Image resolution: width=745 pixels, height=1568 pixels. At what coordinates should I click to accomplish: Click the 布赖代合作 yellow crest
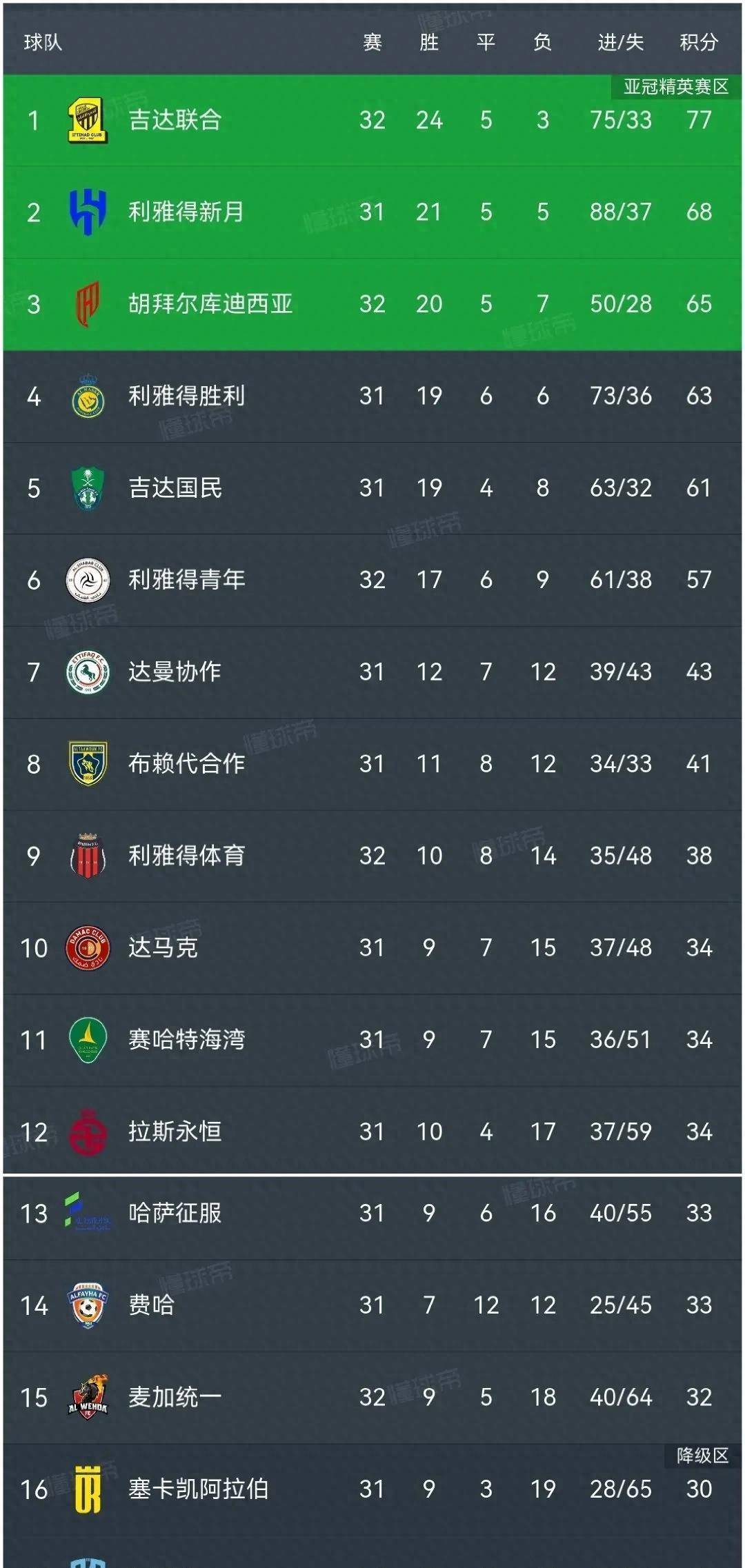coord(87,764)
